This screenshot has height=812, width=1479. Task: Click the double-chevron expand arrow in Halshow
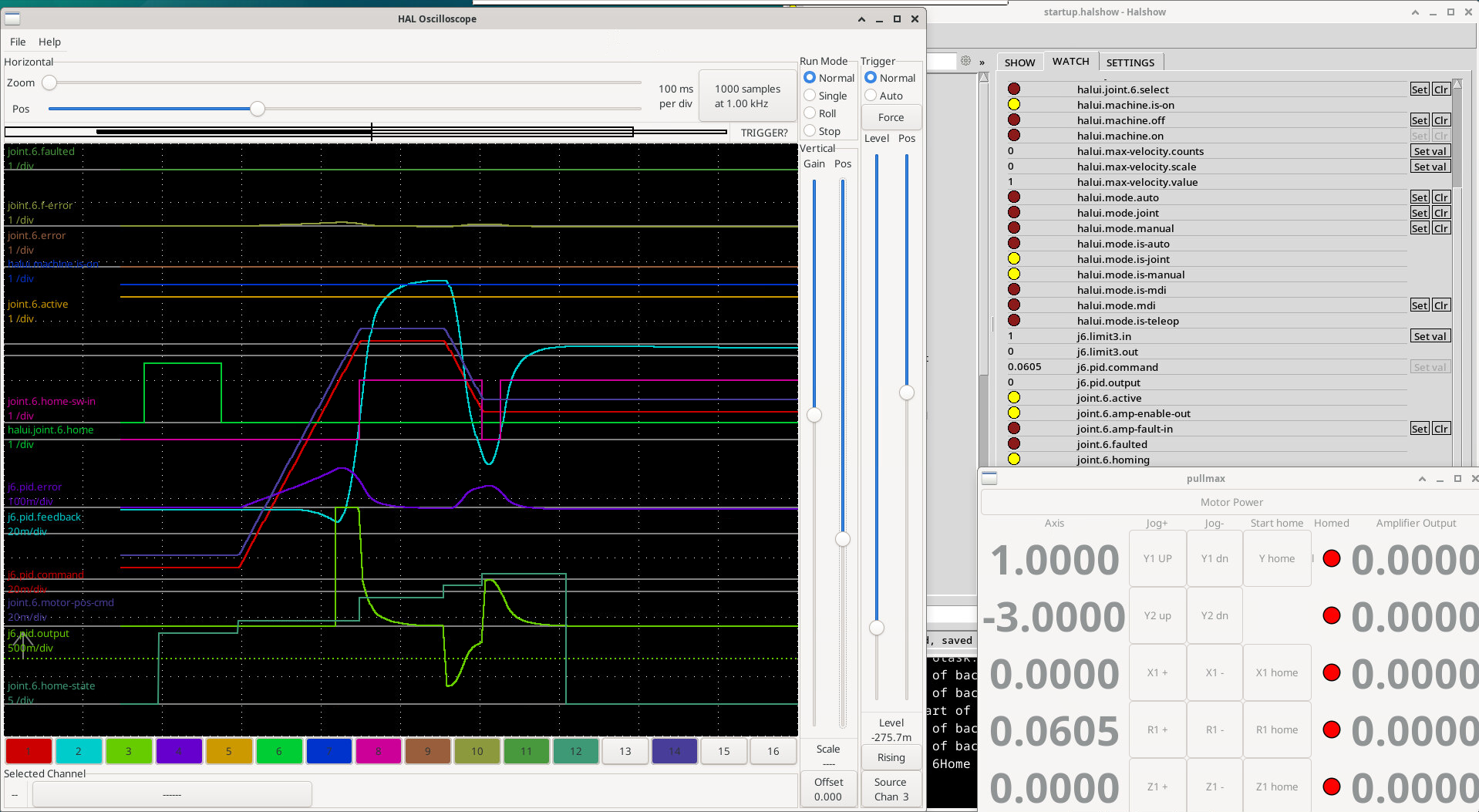click(x=982, y=62)
